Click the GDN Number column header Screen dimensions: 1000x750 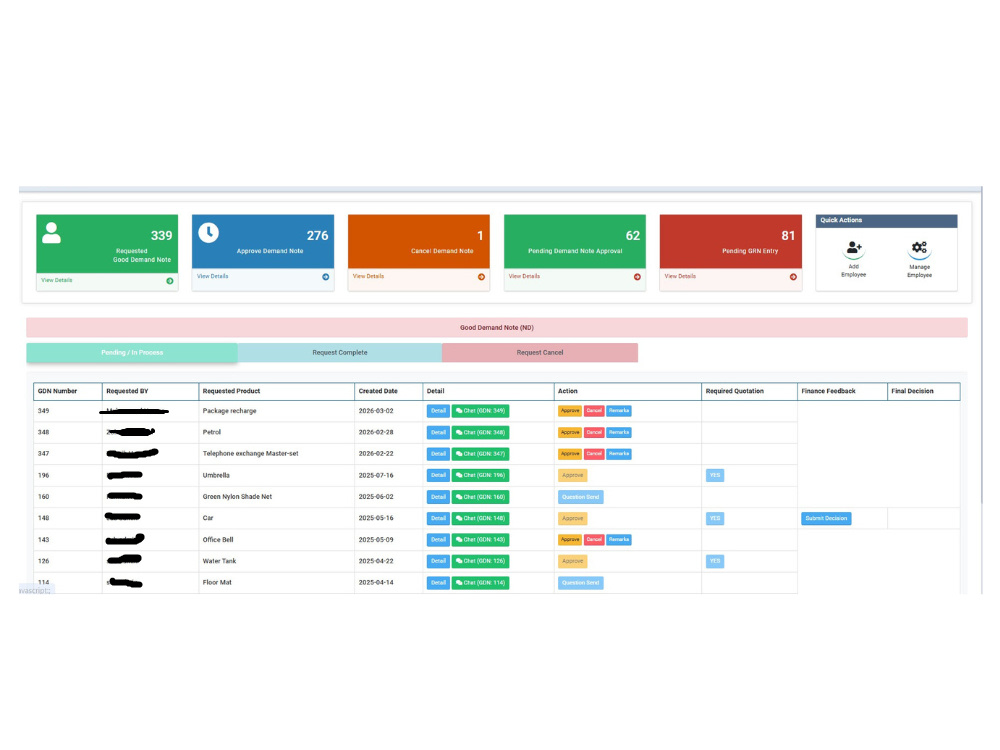[68, 392]
